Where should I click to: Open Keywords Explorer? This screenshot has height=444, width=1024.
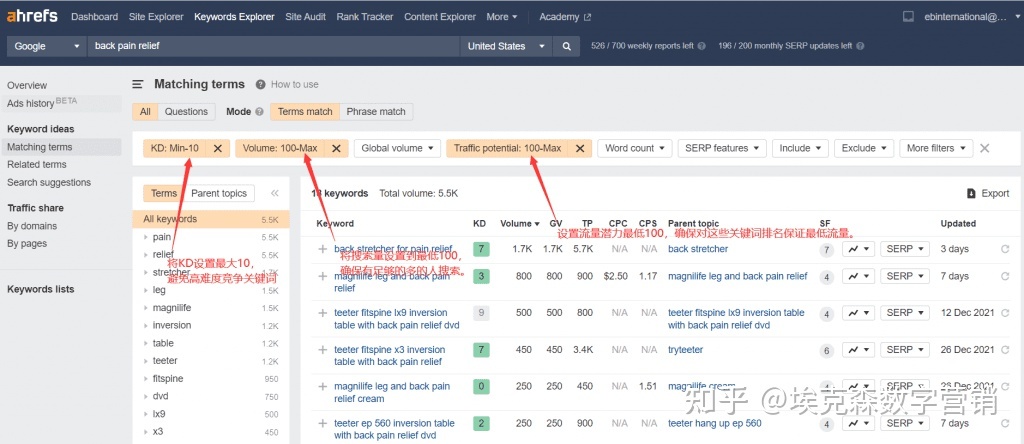pos(234,17)
